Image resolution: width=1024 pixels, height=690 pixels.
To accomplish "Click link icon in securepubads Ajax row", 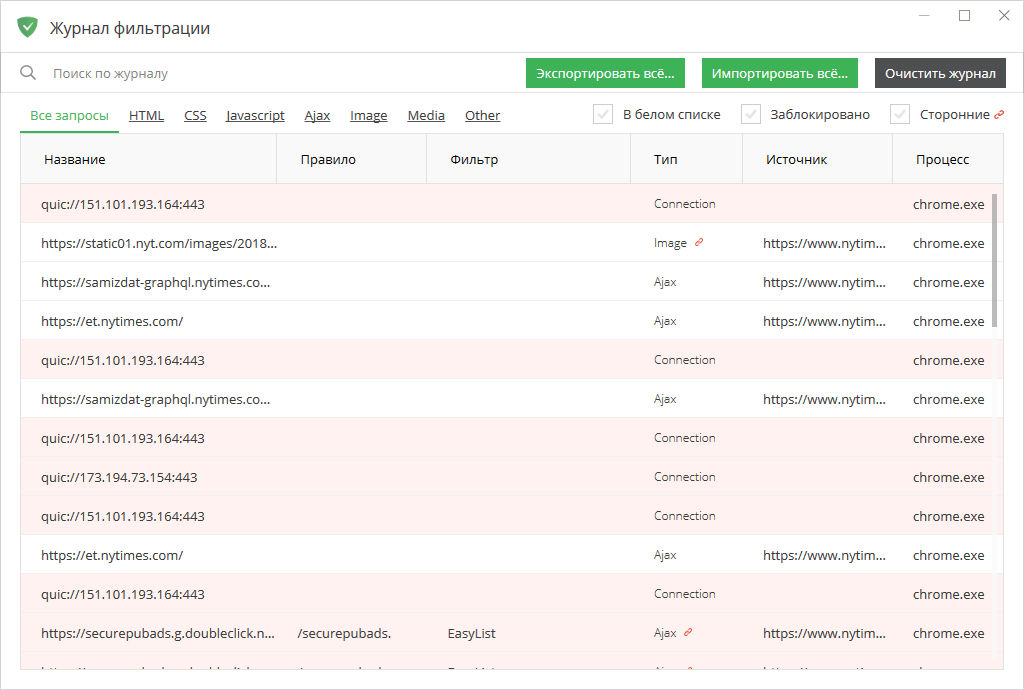I will coord(688,633).
